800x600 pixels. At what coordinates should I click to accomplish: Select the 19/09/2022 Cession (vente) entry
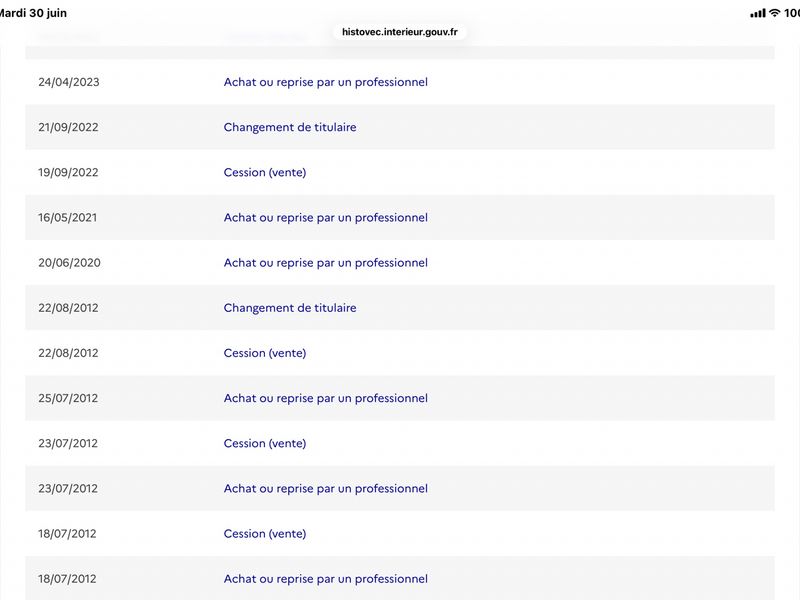click(400, 172)
